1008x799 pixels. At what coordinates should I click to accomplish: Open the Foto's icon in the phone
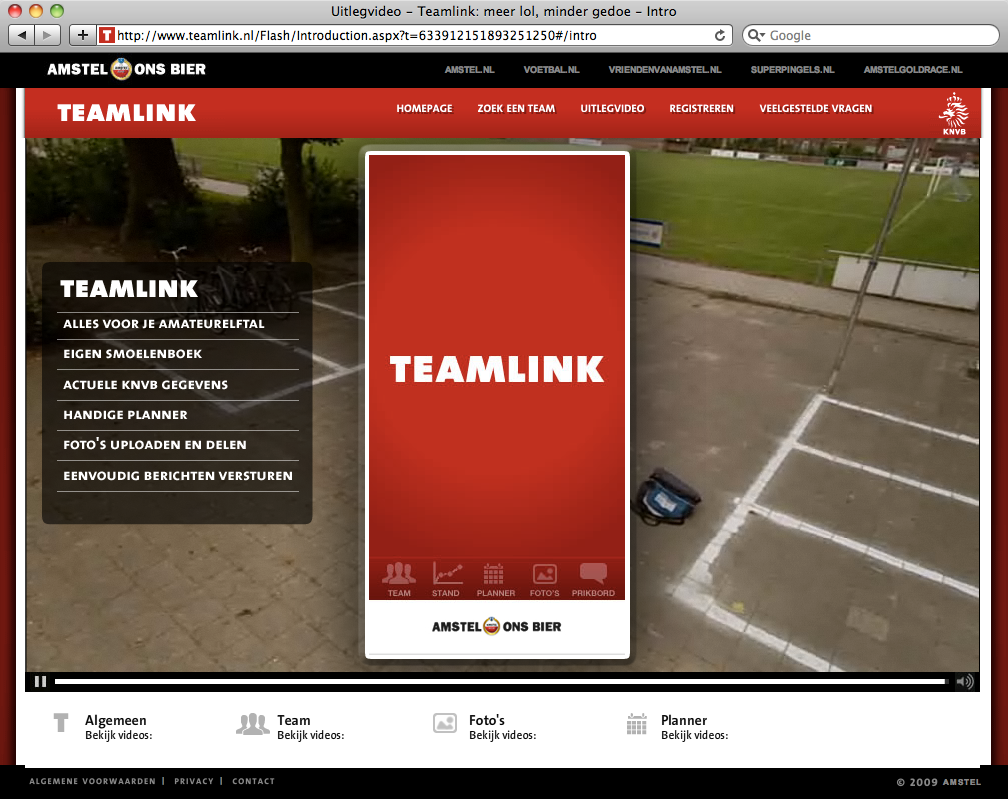coord(544,579)
